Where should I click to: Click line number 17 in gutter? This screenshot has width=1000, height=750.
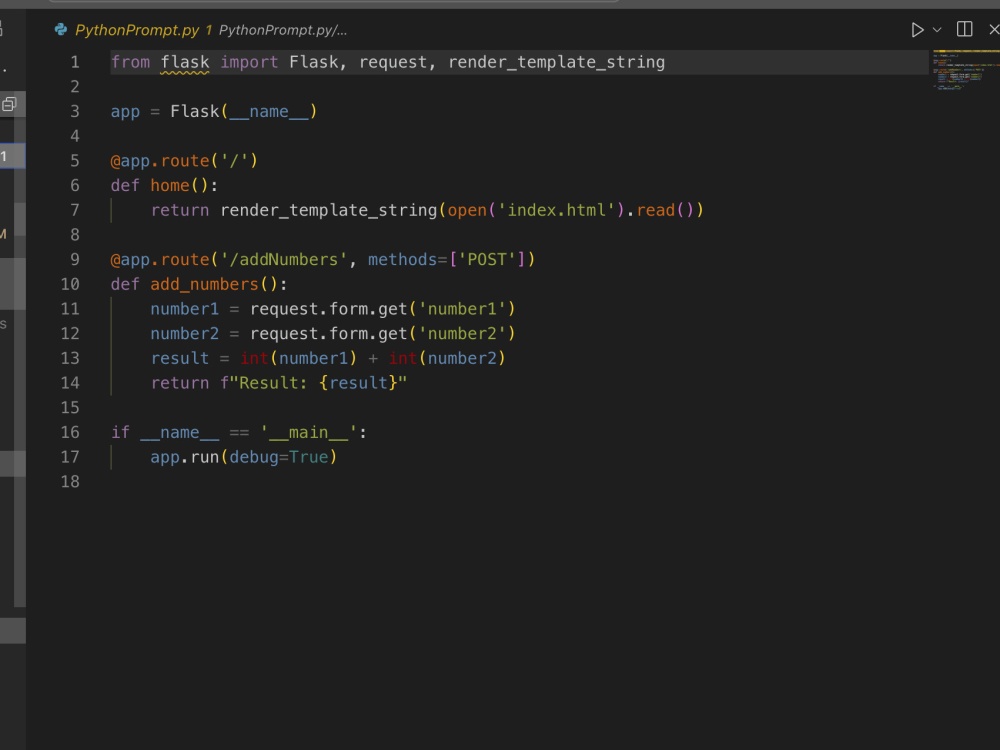point(70,457)
